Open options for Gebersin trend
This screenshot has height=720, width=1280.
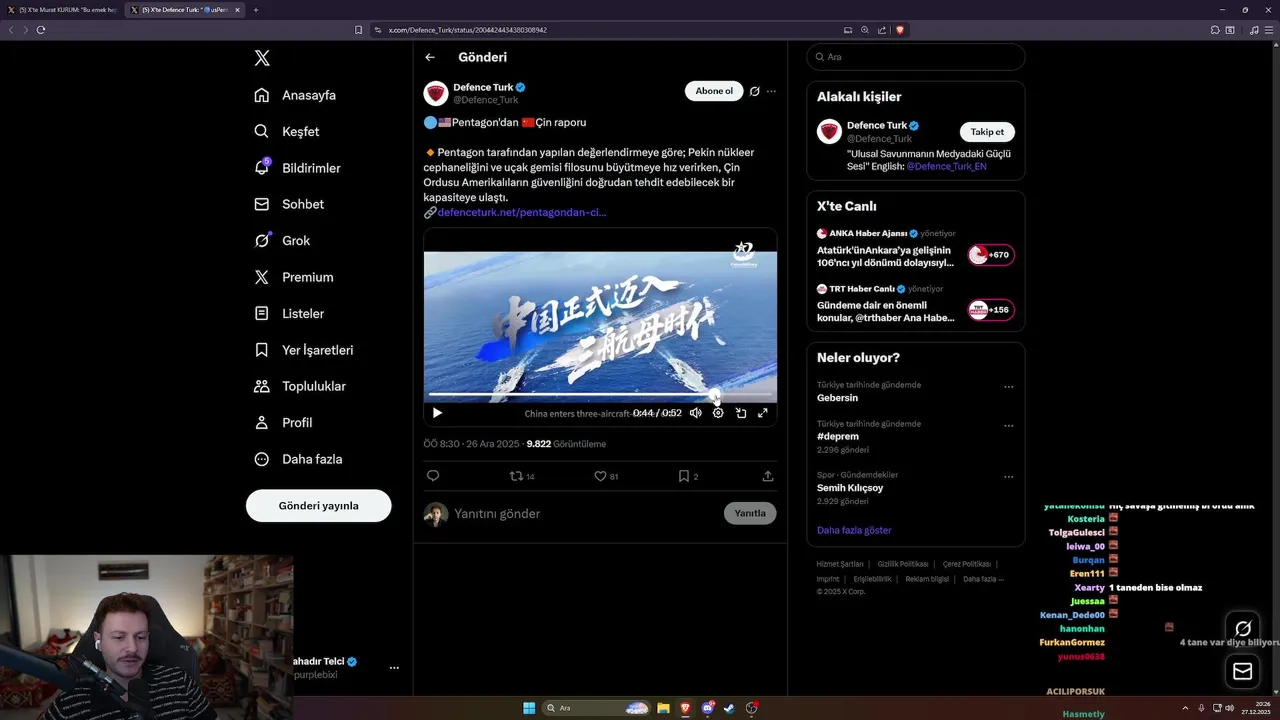(x=1009, y=387)
